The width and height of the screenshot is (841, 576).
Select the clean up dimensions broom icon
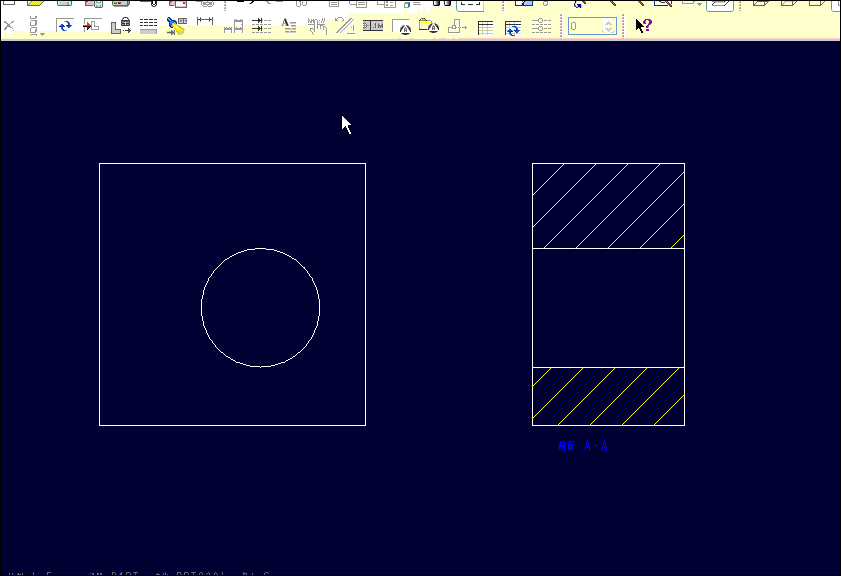click(x=176, y=26)
